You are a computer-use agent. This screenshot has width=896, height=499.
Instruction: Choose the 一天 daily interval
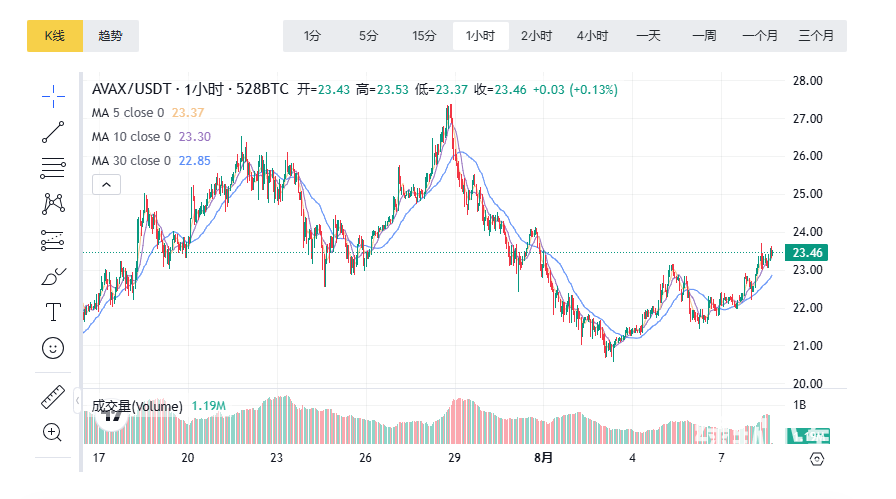648,36
